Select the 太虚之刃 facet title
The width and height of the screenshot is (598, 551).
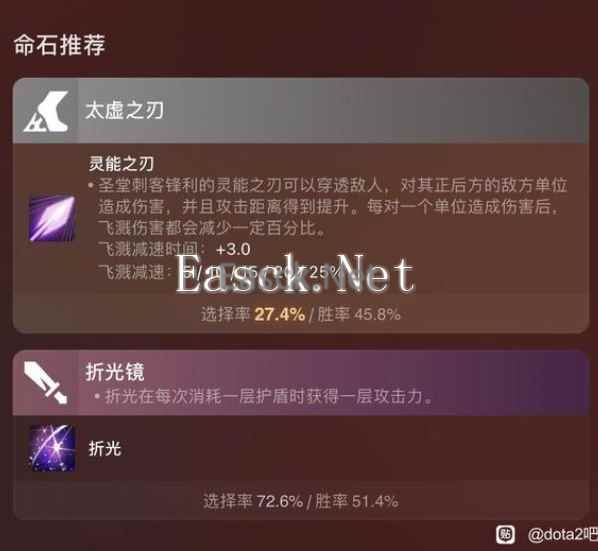pyautogui.click(x=125, y=111)
